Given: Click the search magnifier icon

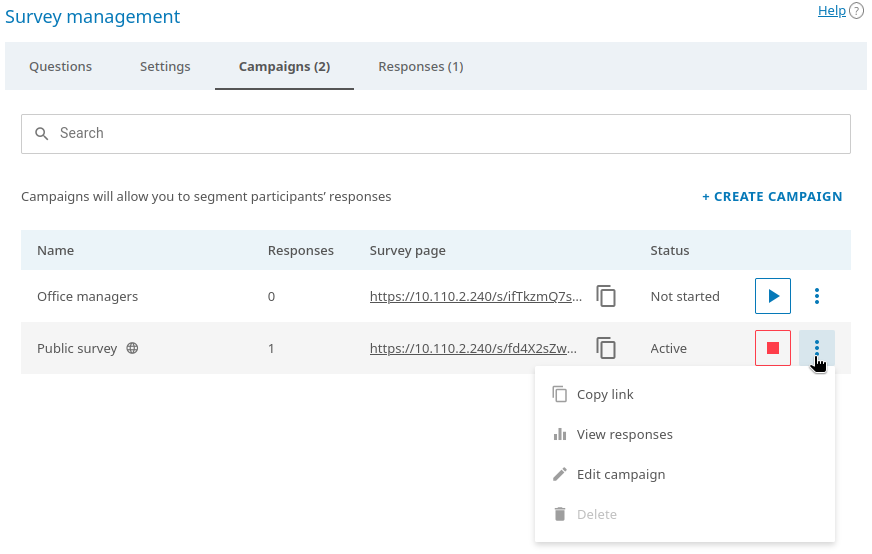Looking at the screenshot, I should 41,133.
